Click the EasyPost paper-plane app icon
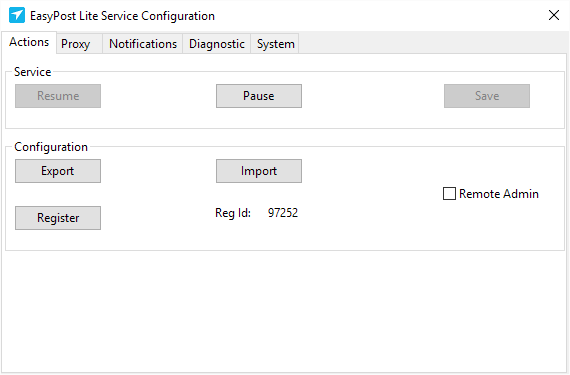Image resolution: width=570 pixels, height=375 pixels. coord(17,15)
